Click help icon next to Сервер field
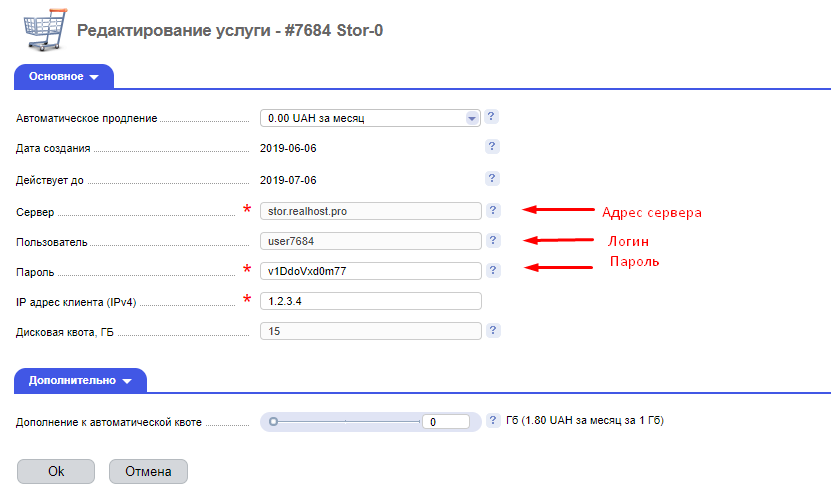Screen dimensions: 831x501 point(493,210)
